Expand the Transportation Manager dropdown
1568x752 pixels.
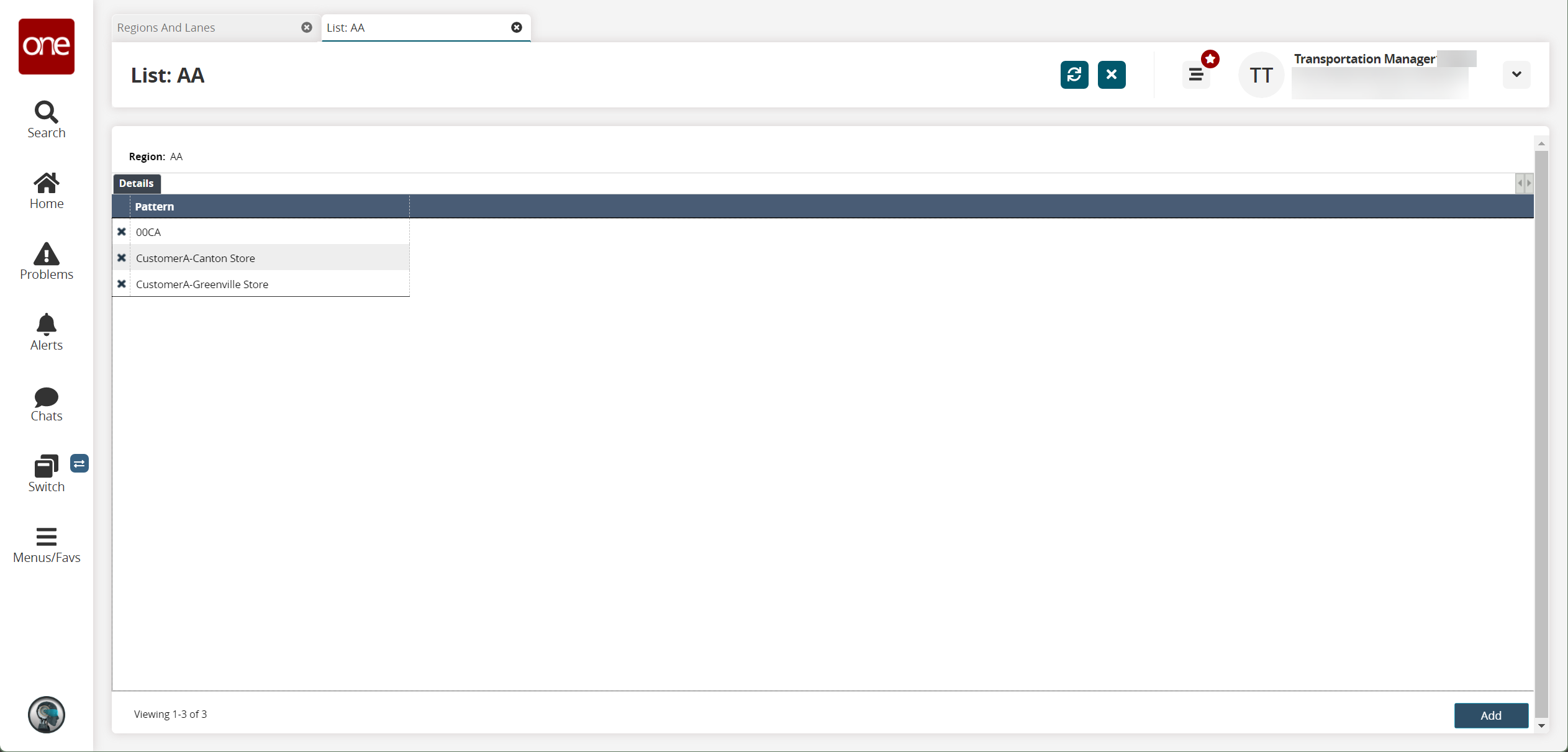point(1517,74)
